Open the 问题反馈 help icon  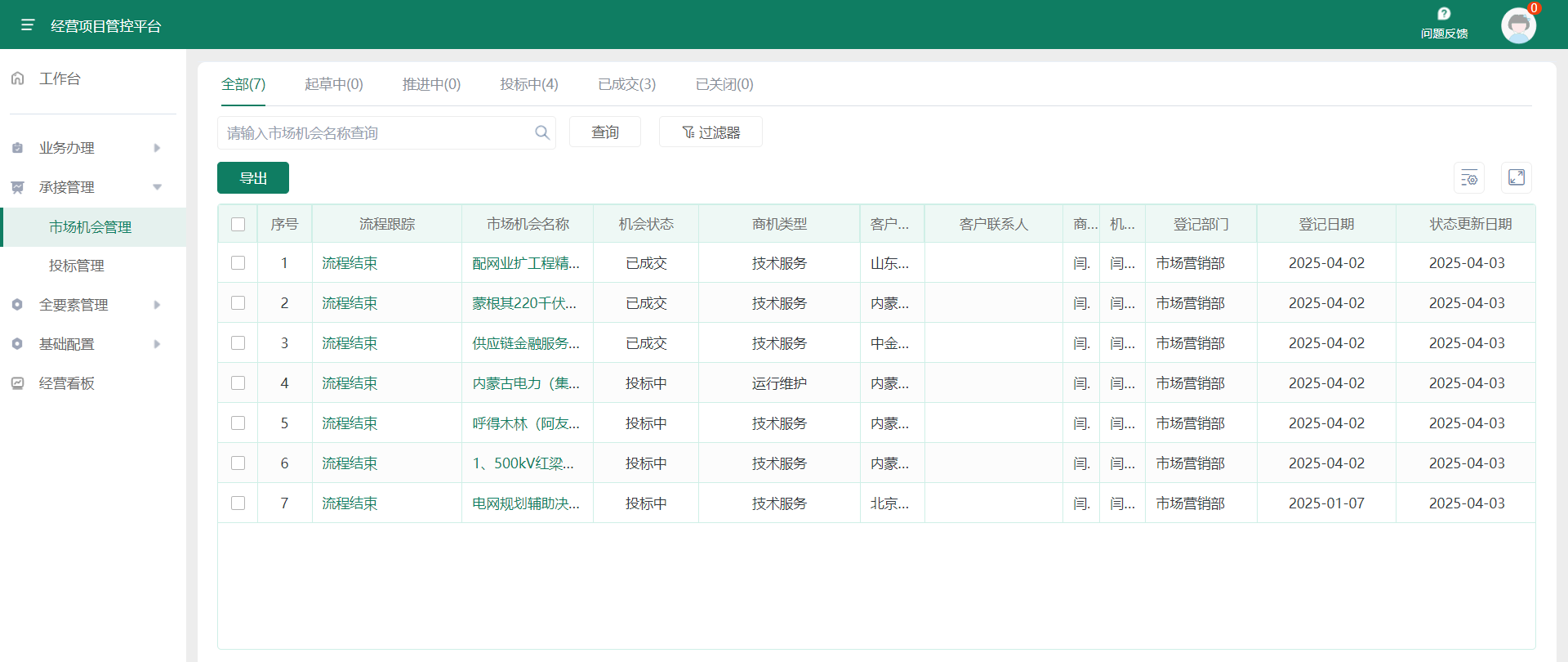(x=1444, y=14)
